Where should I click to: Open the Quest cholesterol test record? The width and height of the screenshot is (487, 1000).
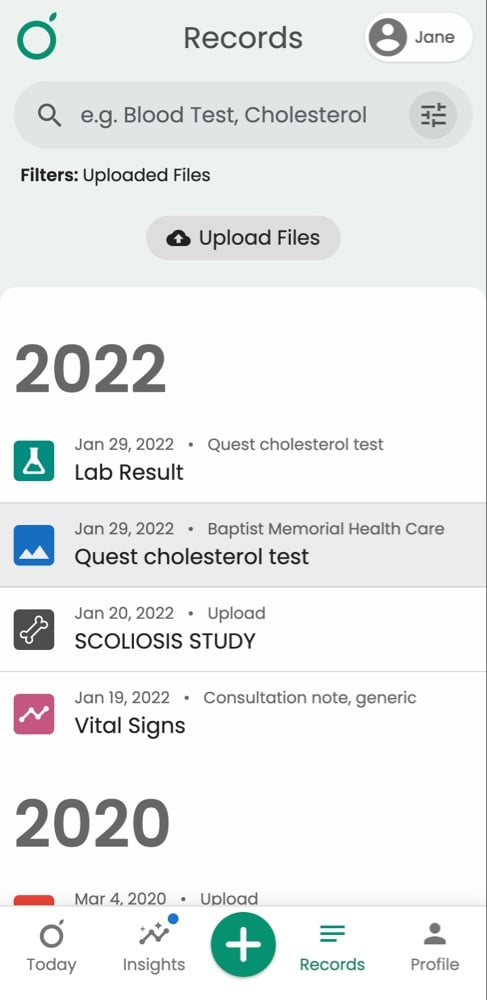(243, 545)
